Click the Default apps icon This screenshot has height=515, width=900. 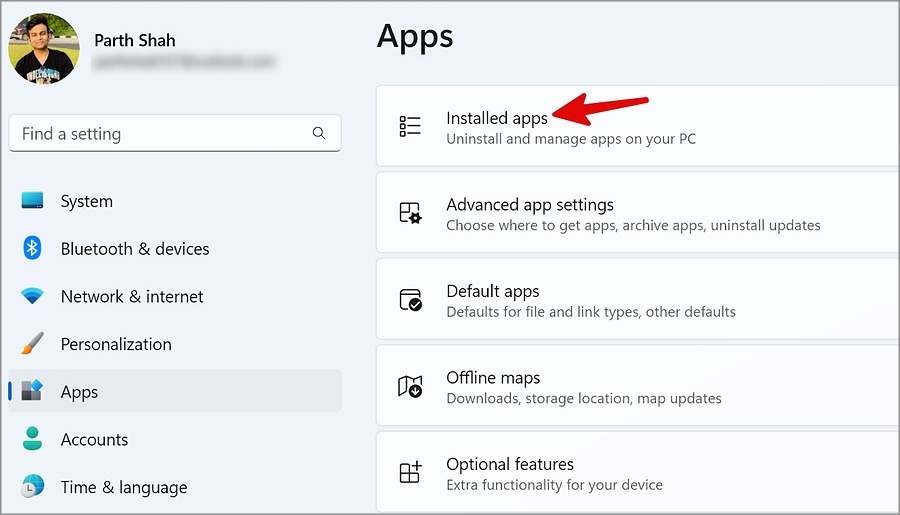point(410,300)
